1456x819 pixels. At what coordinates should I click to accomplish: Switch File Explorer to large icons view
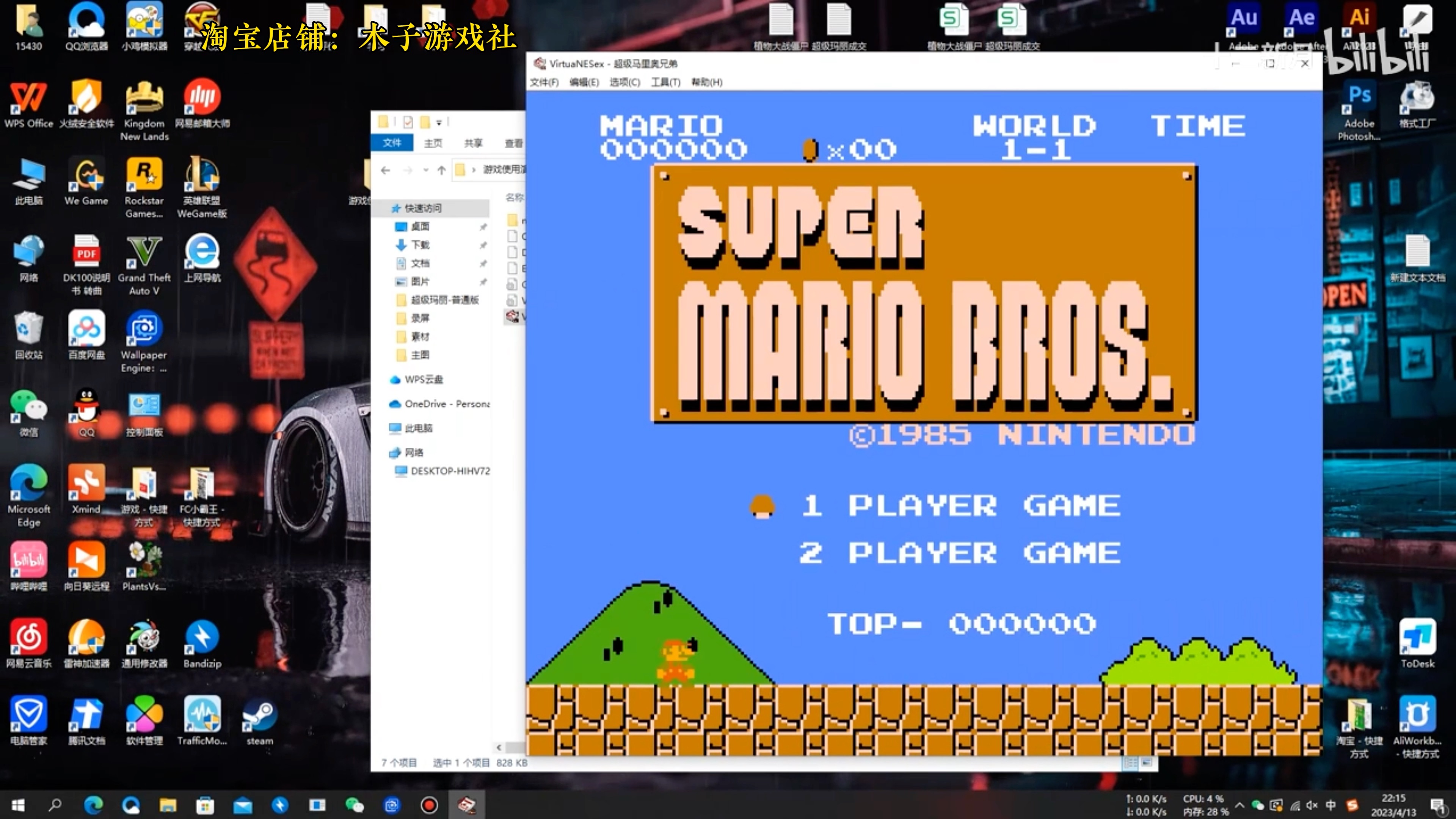coord(1146,763)
